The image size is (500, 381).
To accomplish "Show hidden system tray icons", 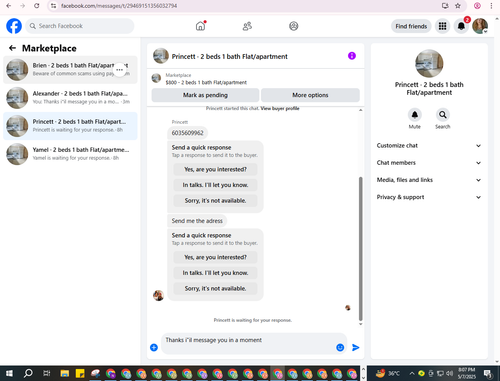I will point(412,373).
